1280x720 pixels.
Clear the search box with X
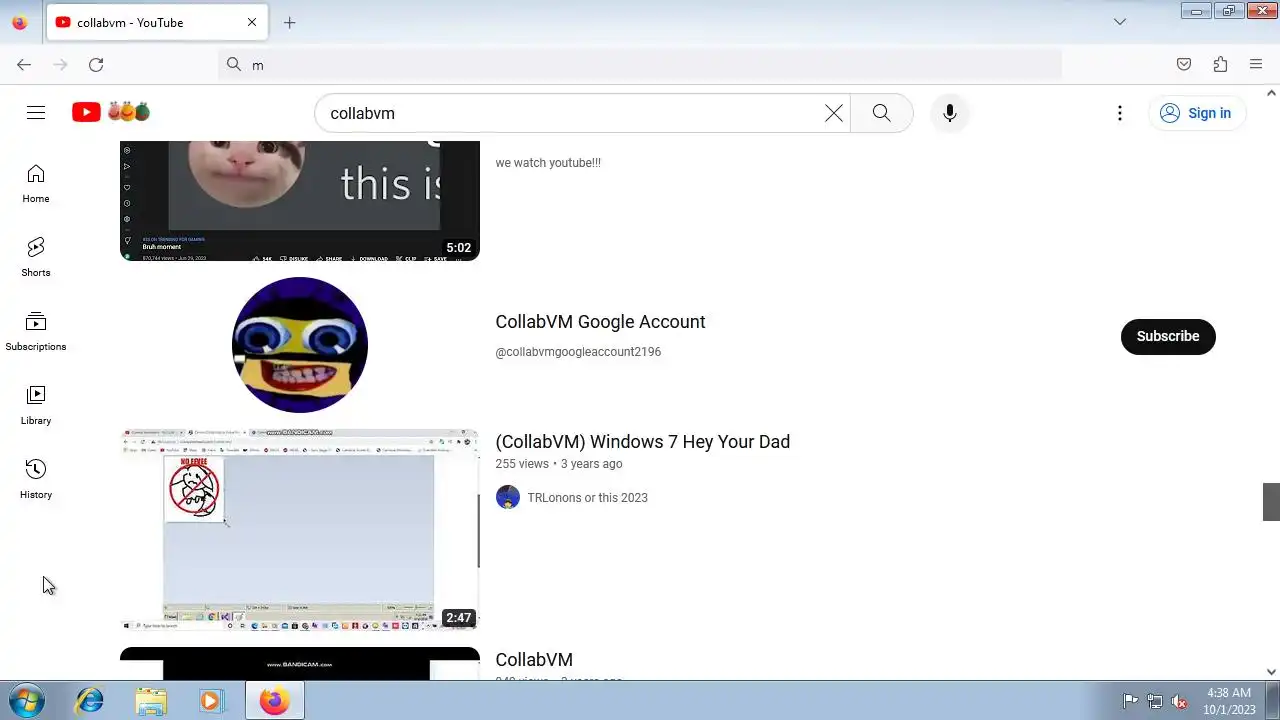pyautogui.click(x=834, y=113)
